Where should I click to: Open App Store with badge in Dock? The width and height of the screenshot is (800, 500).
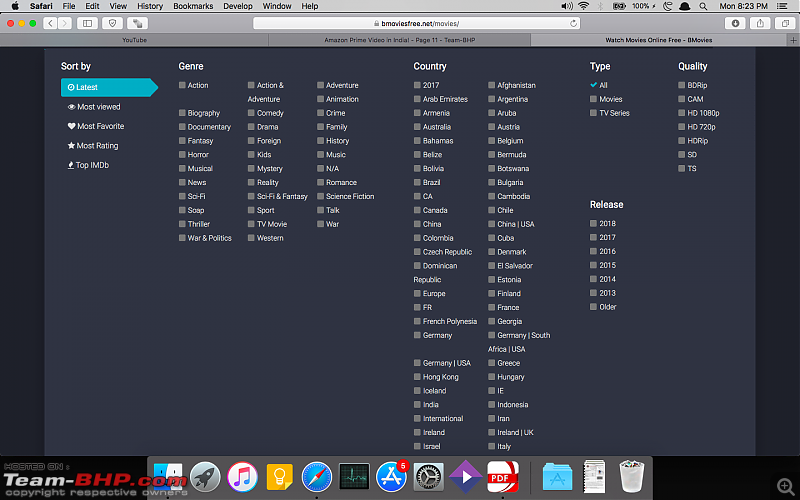(x=391, y=477)
